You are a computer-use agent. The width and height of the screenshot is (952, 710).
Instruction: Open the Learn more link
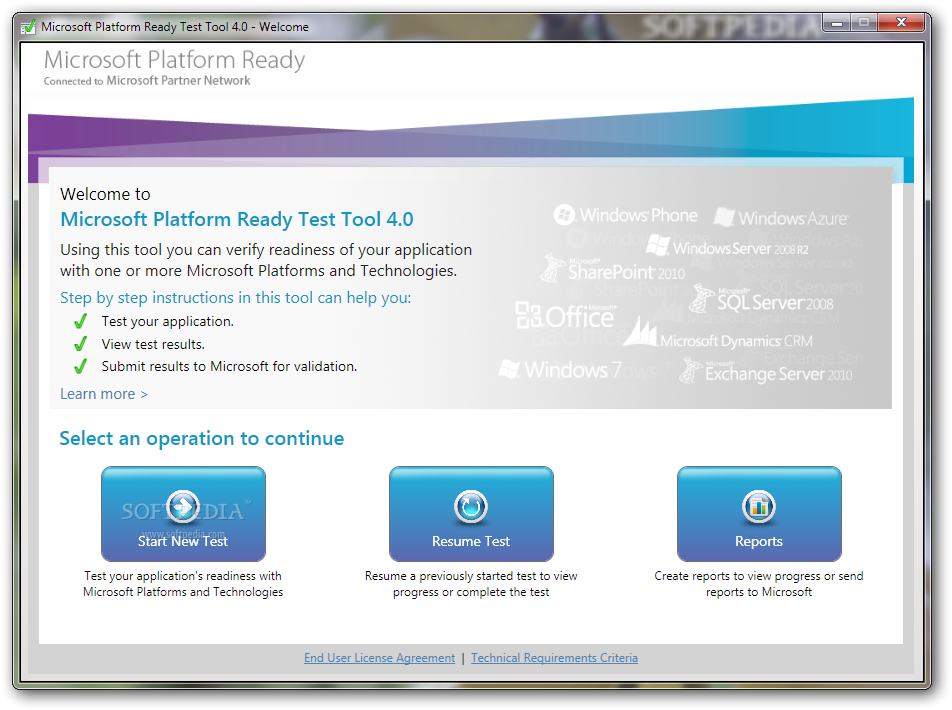(104, 394)
